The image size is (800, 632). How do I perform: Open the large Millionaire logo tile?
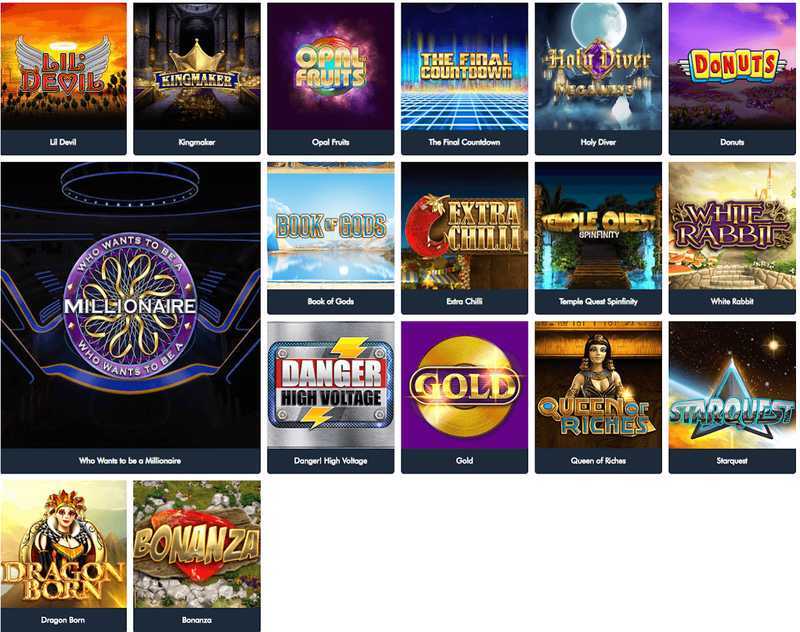point(131,305)
